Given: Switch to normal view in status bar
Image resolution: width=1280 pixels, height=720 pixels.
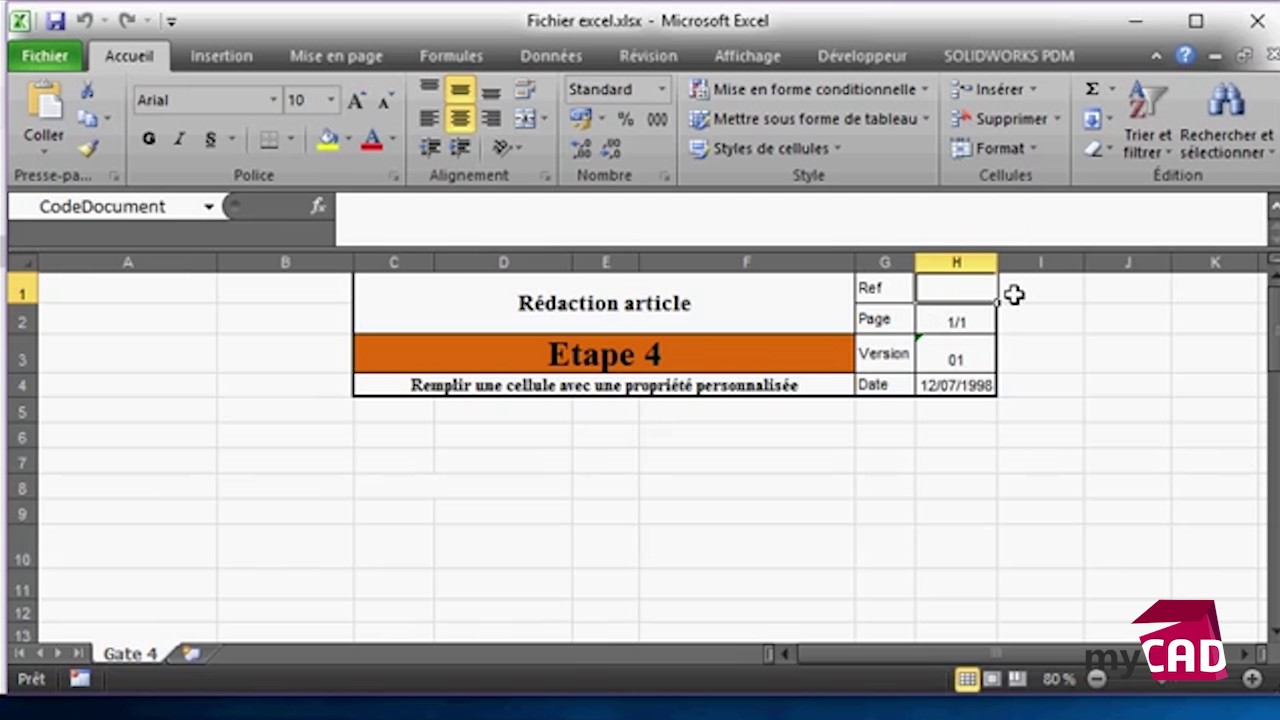Looking at the screenshot, I should (967, 679).
